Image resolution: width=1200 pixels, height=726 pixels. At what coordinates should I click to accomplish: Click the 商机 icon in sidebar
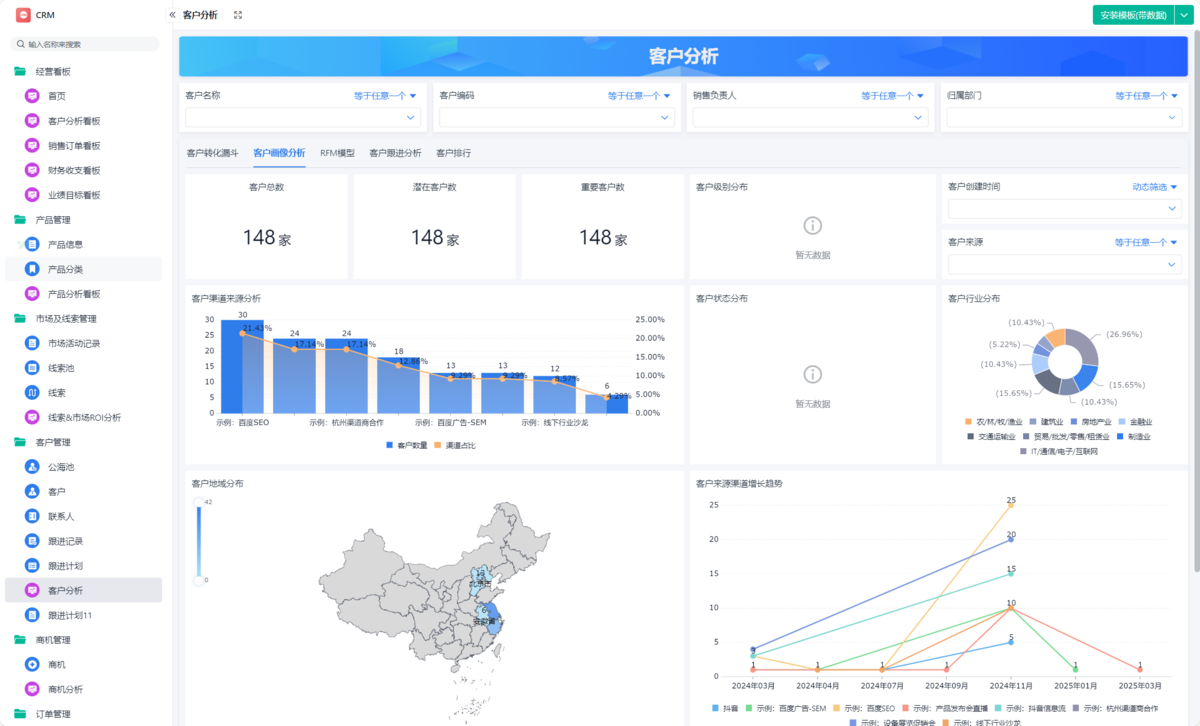(x=32, y=664)
